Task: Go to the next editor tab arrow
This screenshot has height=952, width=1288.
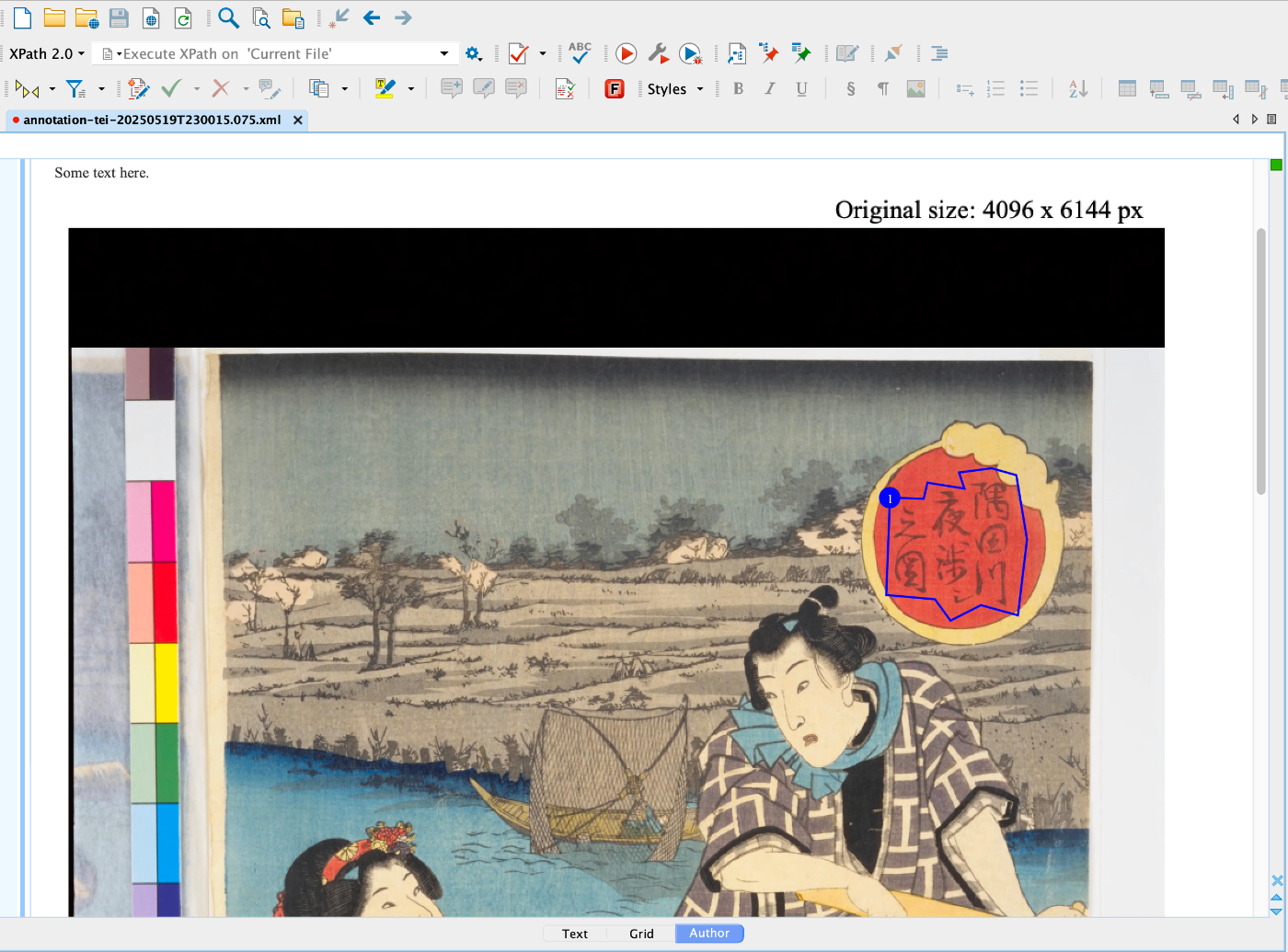Action: click(1254, 119)
